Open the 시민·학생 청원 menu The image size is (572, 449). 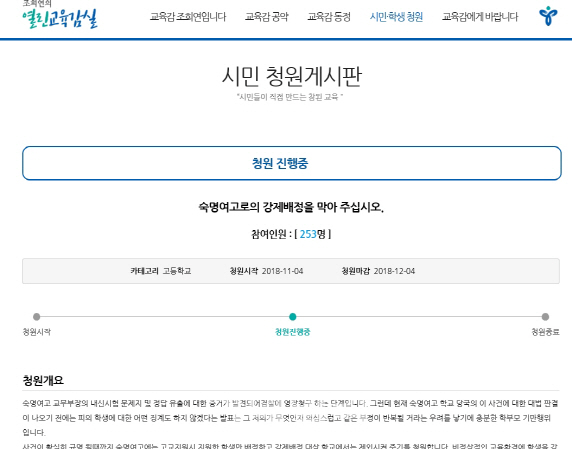pyautogui.click(x=396, y=17)
